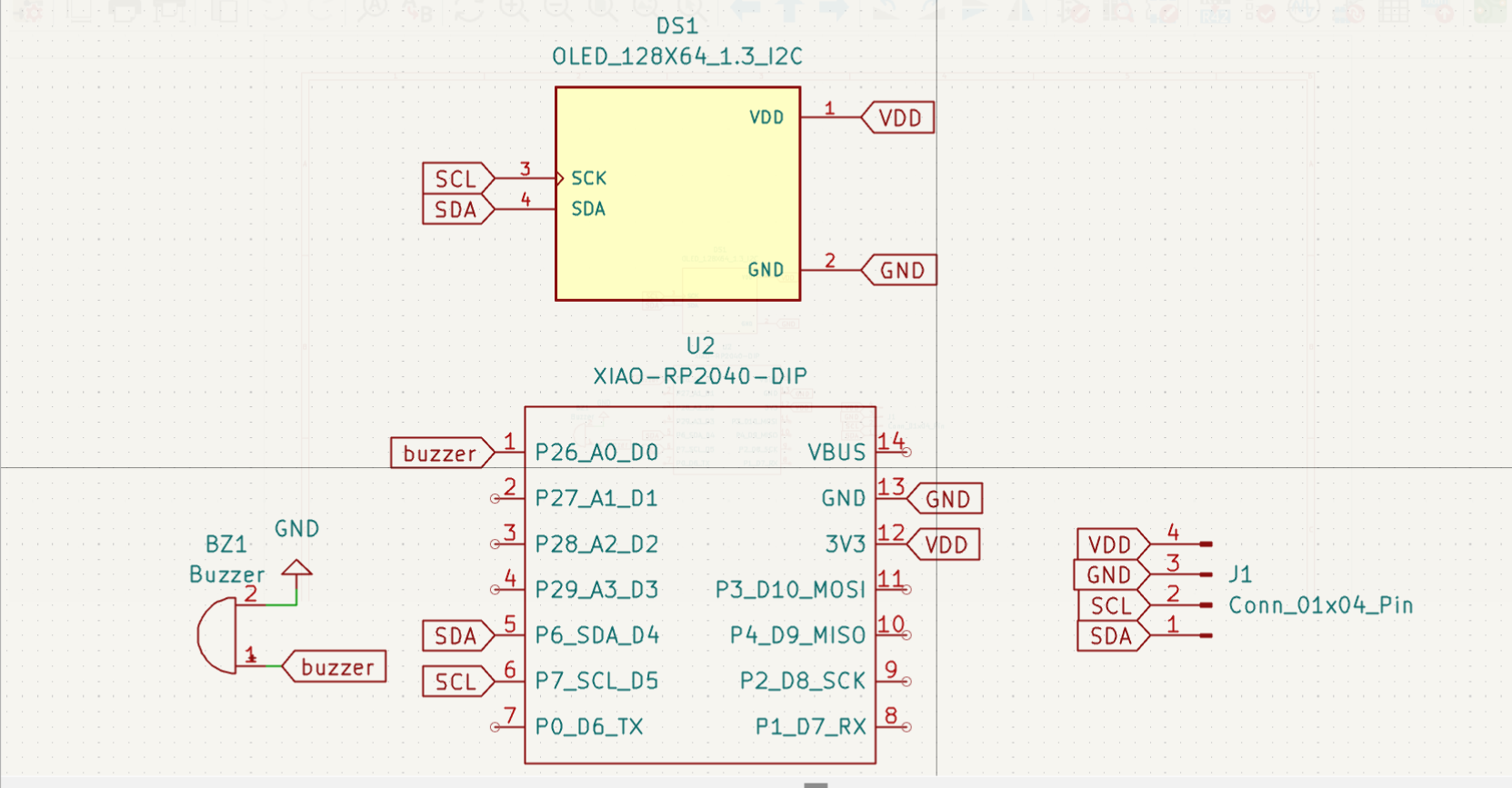Click the P1_D7_RX pin name on U2
1512x788 pixels.
811,726
